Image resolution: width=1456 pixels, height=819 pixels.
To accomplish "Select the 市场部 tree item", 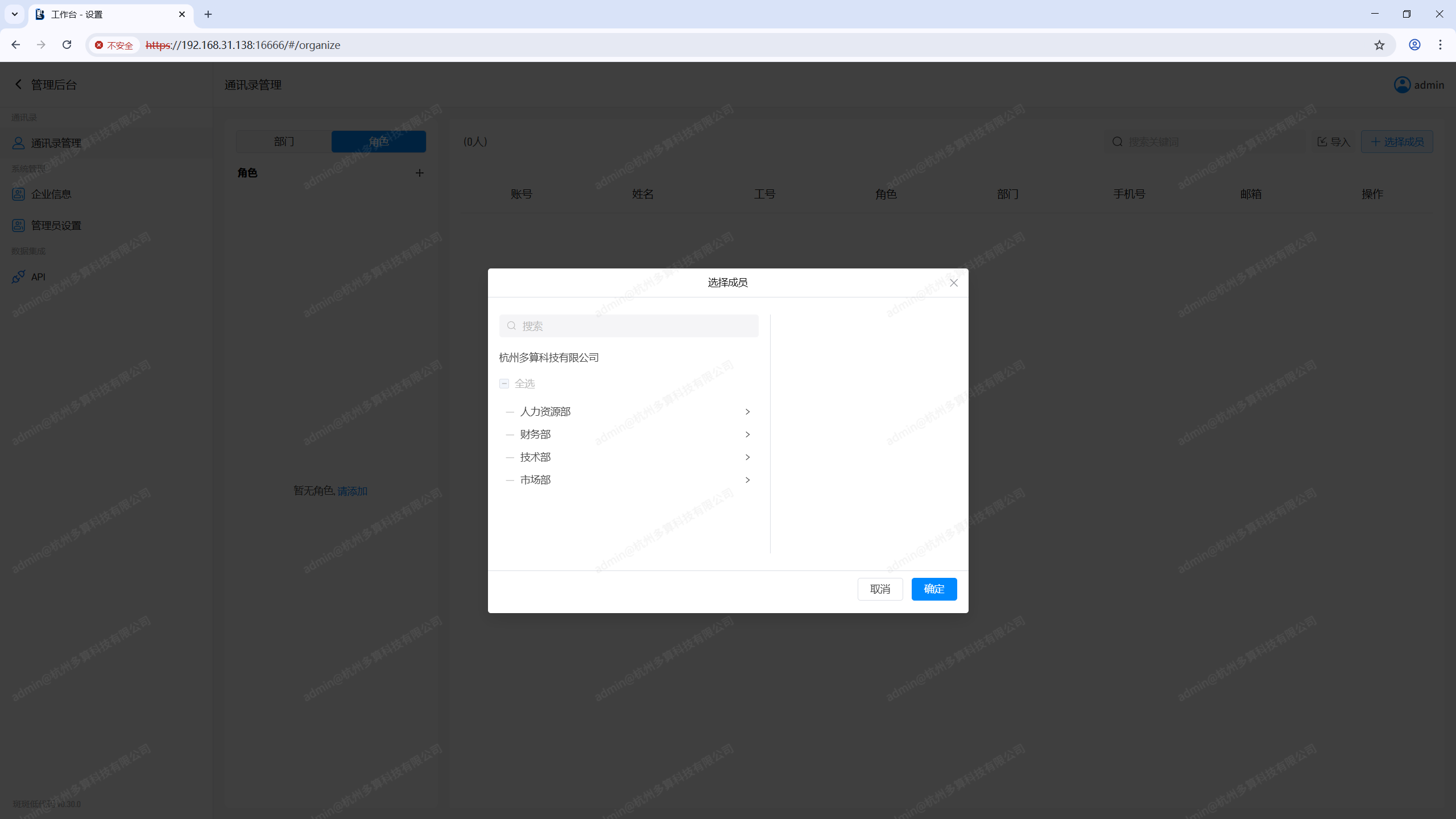I will [535, 480].
